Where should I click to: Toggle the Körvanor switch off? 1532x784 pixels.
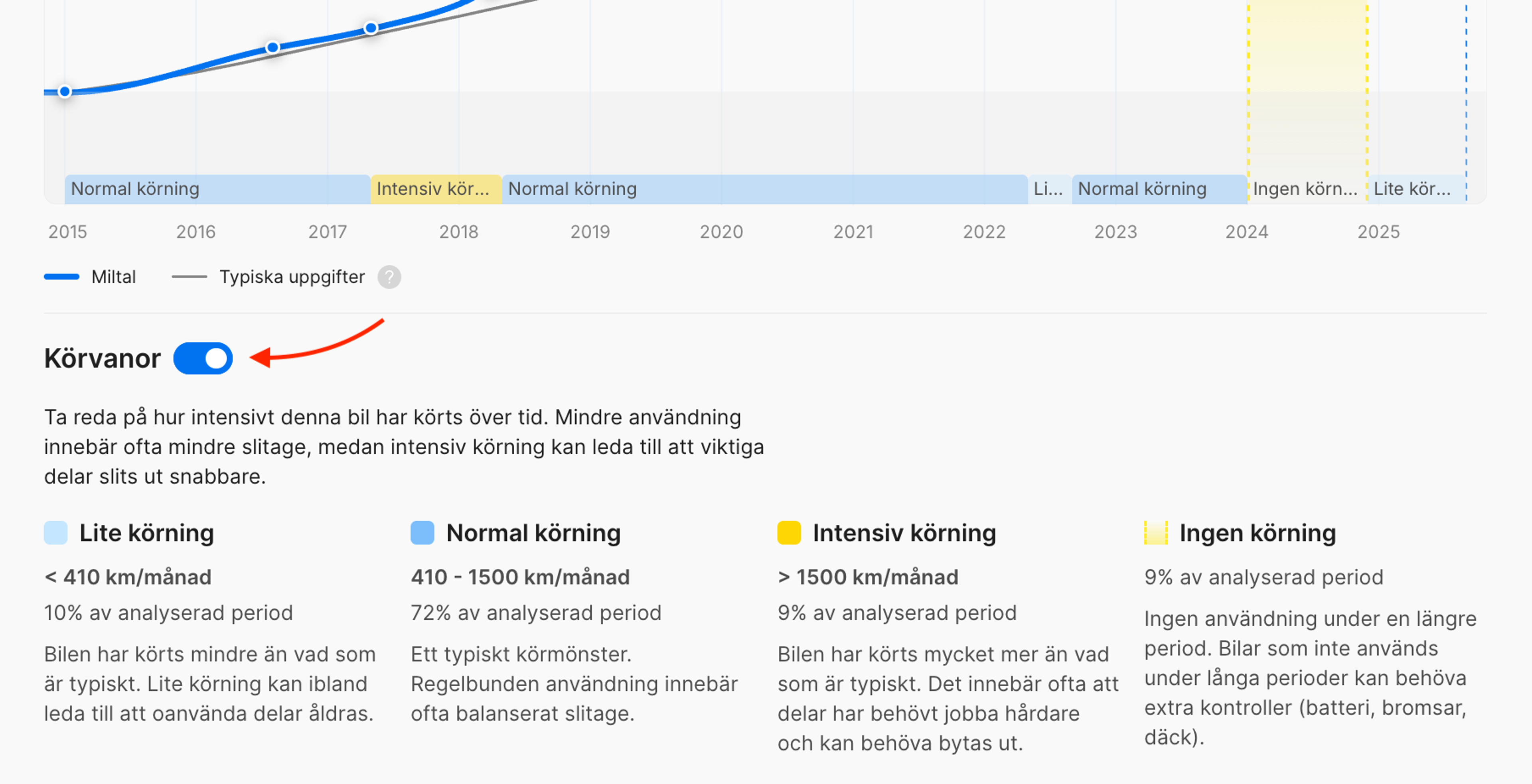[x=203, y=359]
